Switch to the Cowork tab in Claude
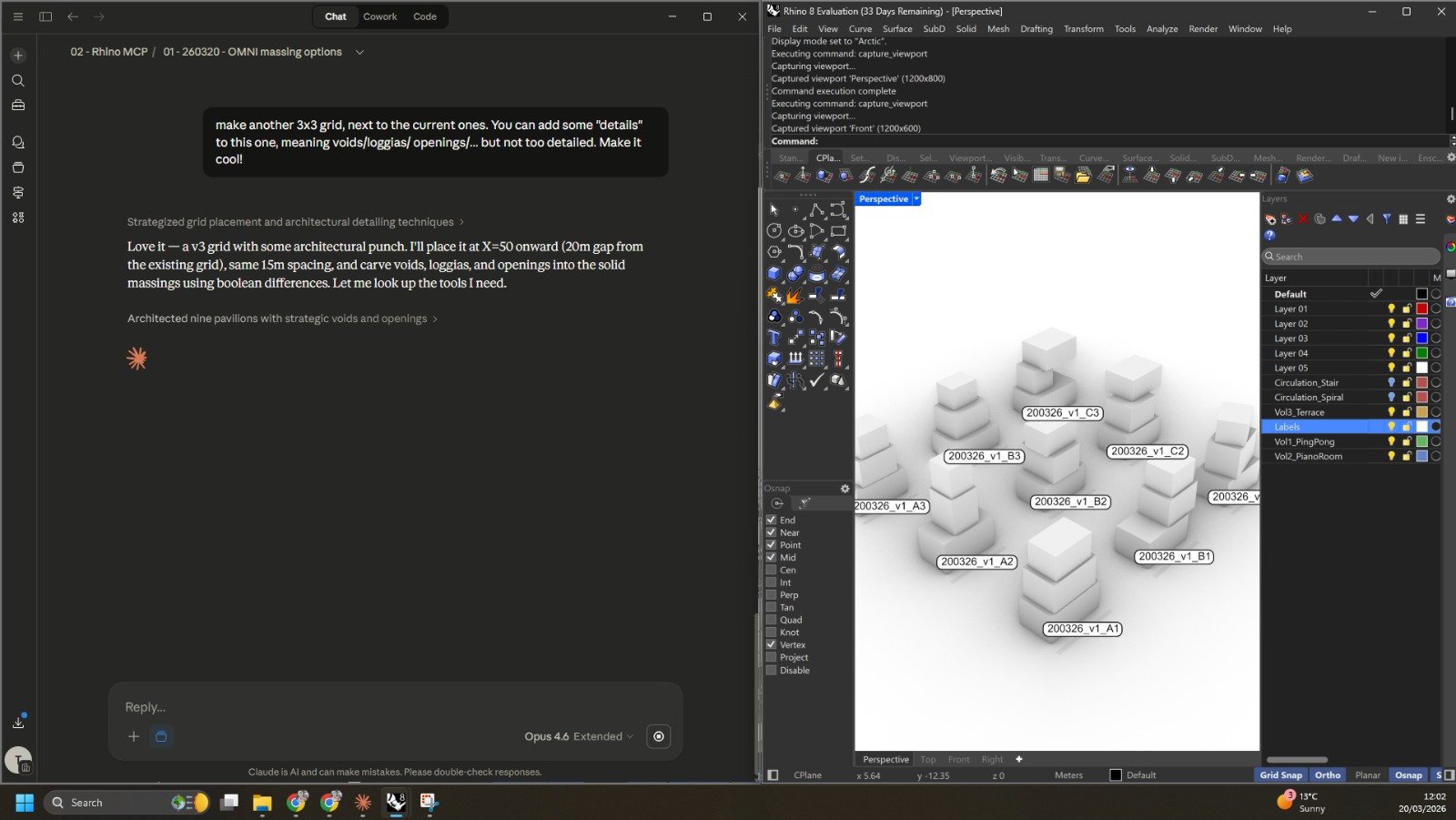Image resolution: width=1456 pixels, height=820 pixels. [380, 15]
